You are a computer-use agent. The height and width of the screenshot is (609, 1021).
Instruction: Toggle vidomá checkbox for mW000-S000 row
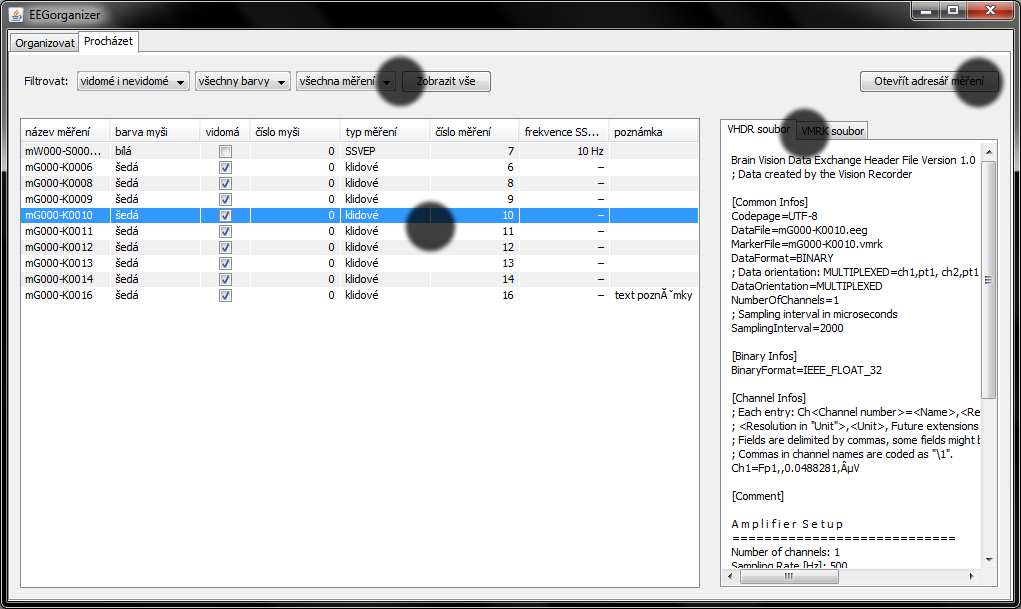point(225,151)
